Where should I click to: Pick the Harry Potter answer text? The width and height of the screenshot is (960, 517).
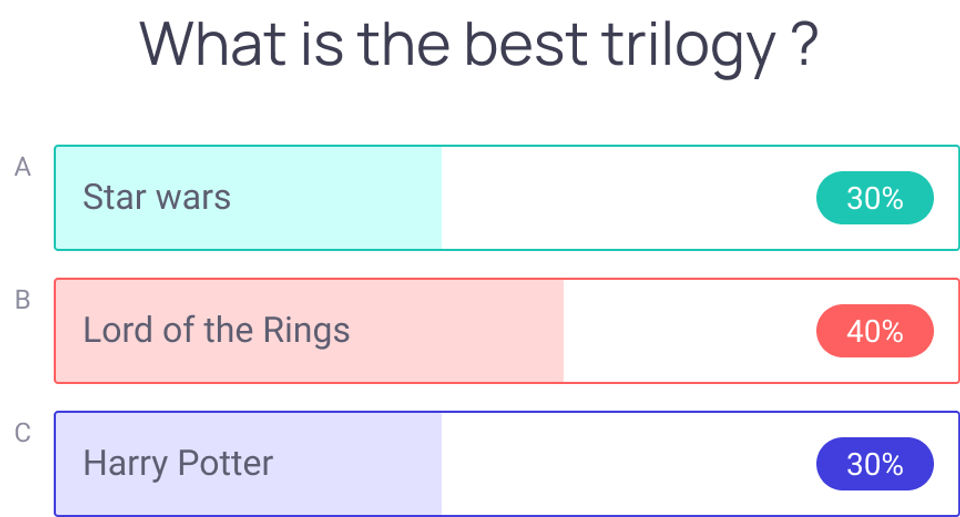point(178,463)
